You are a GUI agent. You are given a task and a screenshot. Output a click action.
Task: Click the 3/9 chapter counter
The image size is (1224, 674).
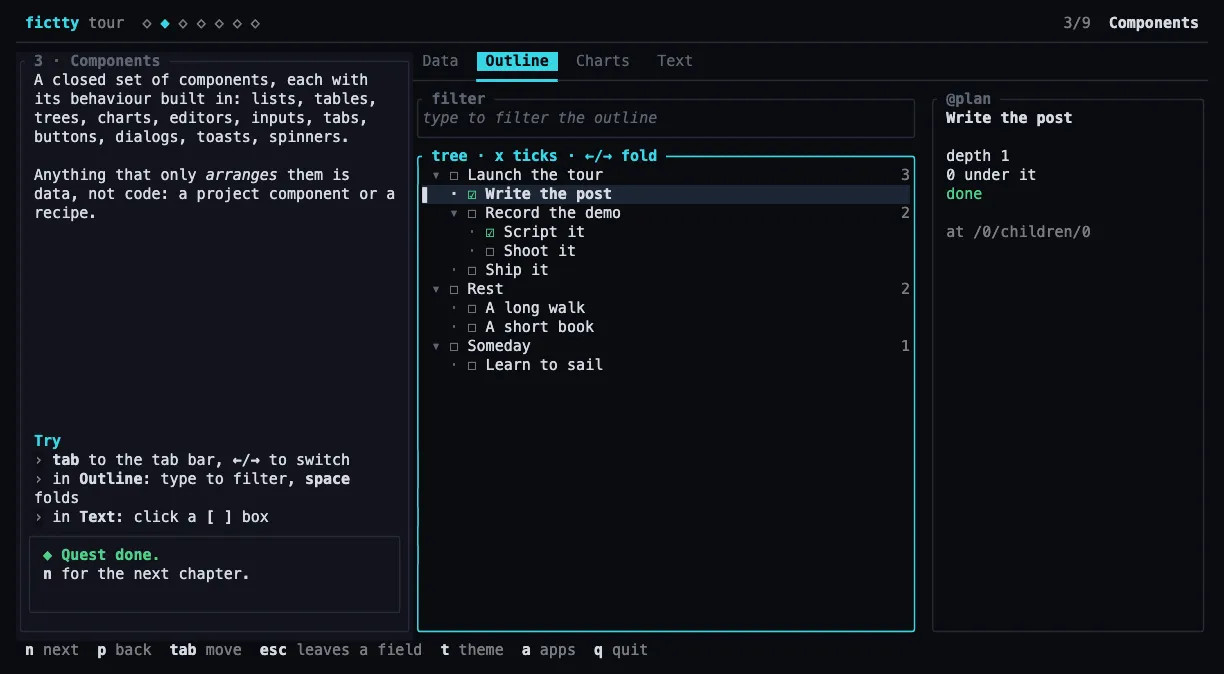1077,23
